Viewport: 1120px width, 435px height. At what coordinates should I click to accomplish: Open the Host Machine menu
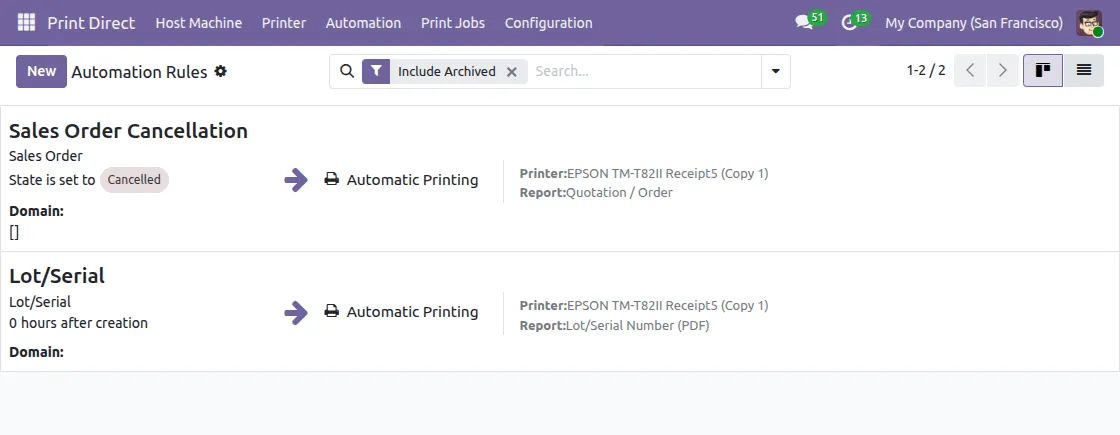coord(199,22)
